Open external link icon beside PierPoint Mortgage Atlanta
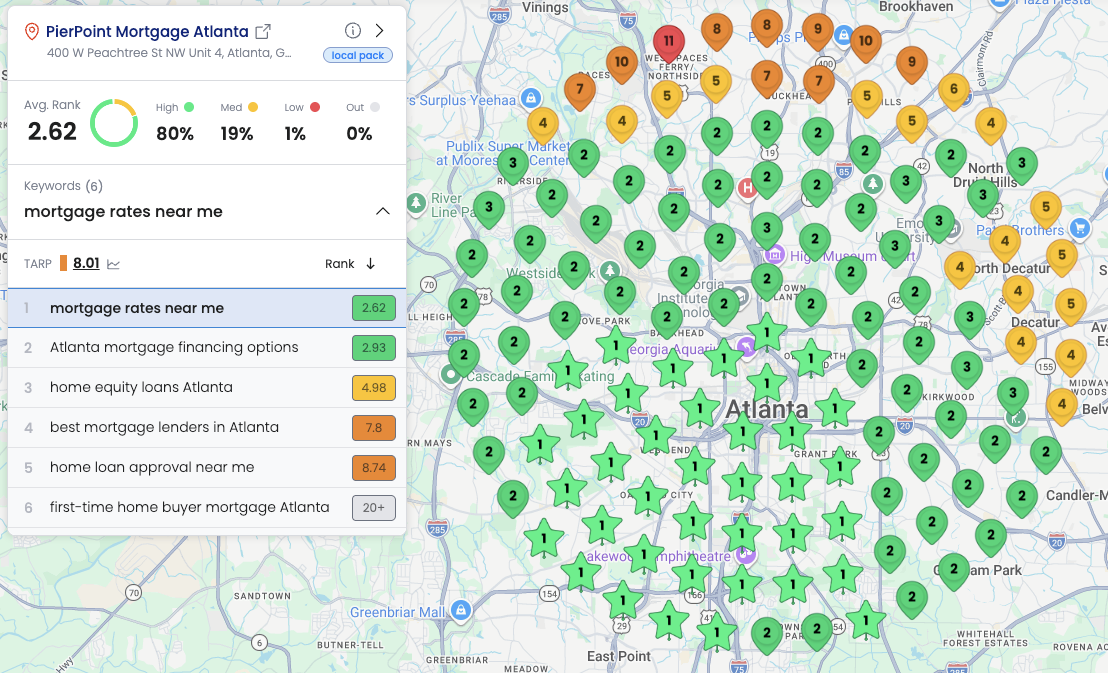1108x673 pixels. 263,31
